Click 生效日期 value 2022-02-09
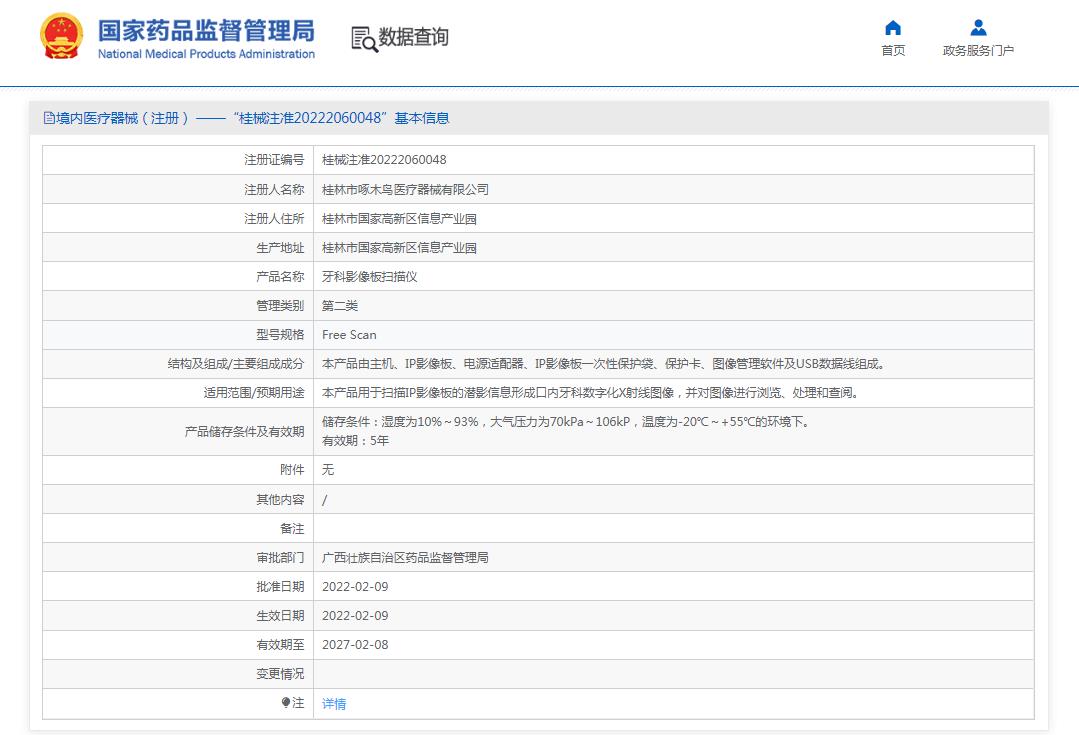The height and width of the screenshot is (735, 1079). click(355, 615)
